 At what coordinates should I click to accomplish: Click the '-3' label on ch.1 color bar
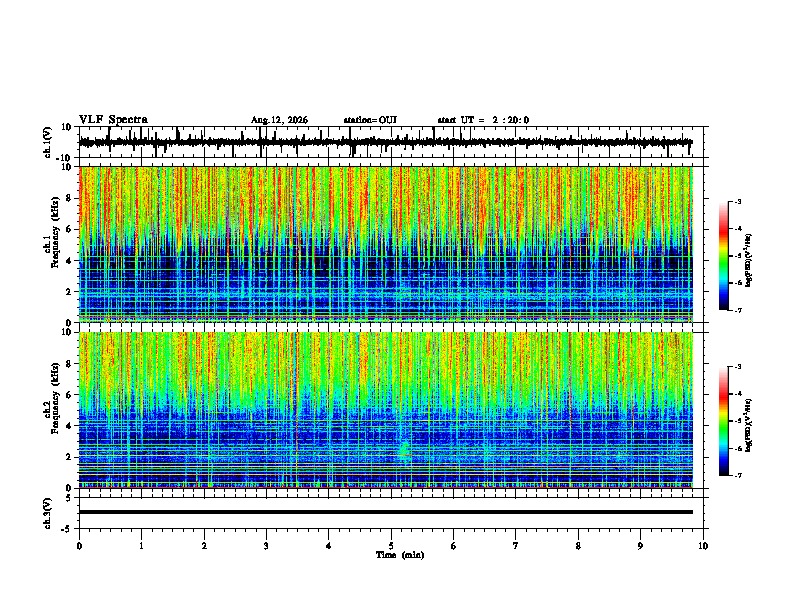click(738, 201)
